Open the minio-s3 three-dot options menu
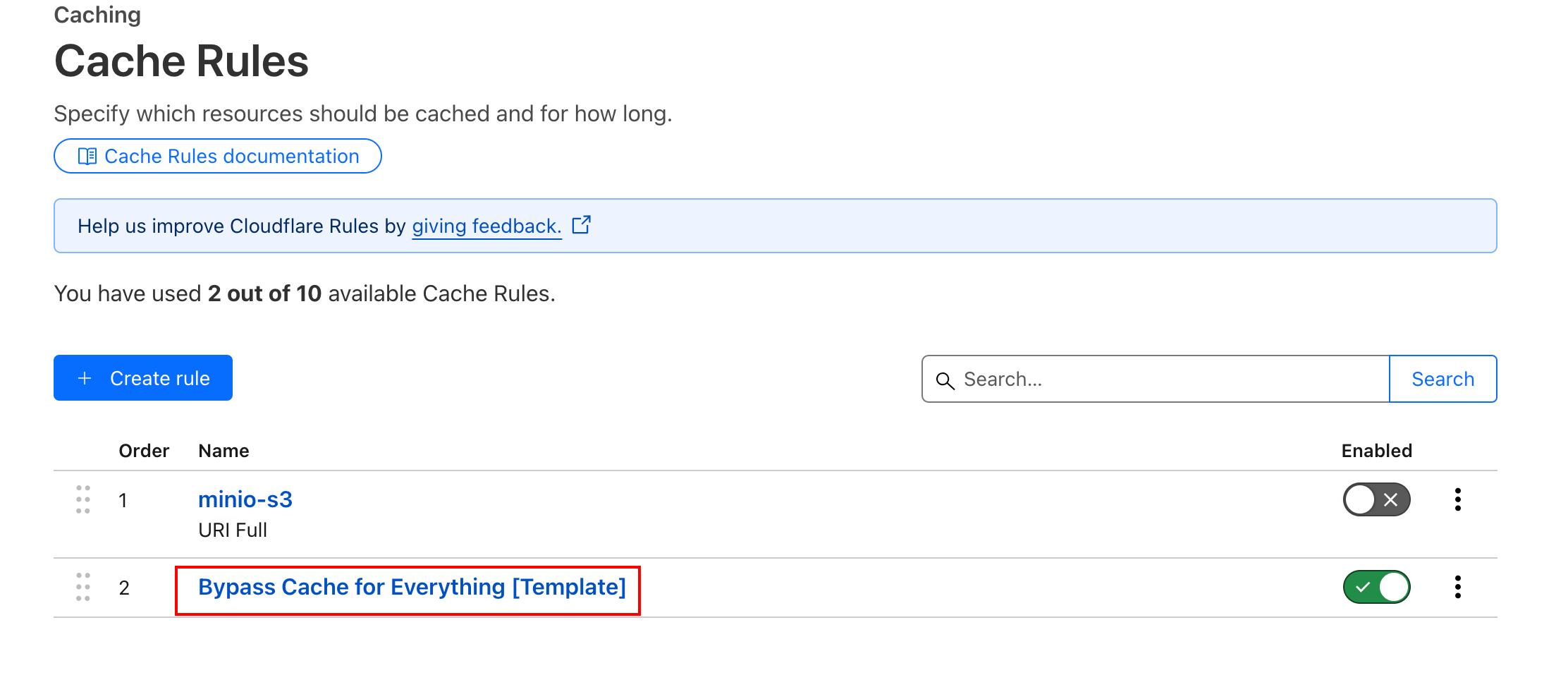Image resolution: width=1568 pixels, height=680 pixels. (x=1457, y=500)
